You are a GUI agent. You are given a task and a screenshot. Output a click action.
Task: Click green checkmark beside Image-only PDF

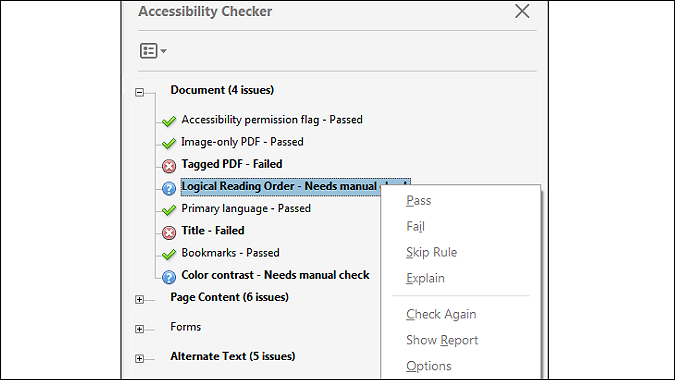tap(169, 143)
